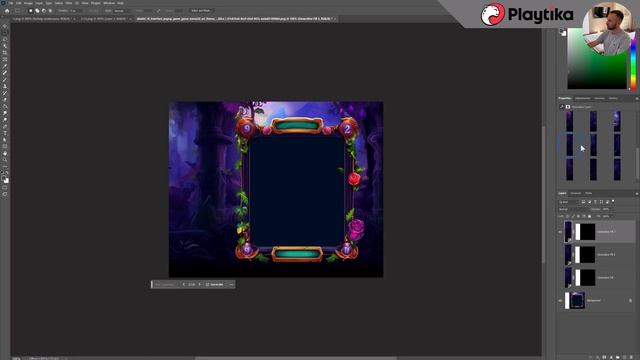Open the Style dropdown in options bar
640x360 pixels.
(122, 11)
